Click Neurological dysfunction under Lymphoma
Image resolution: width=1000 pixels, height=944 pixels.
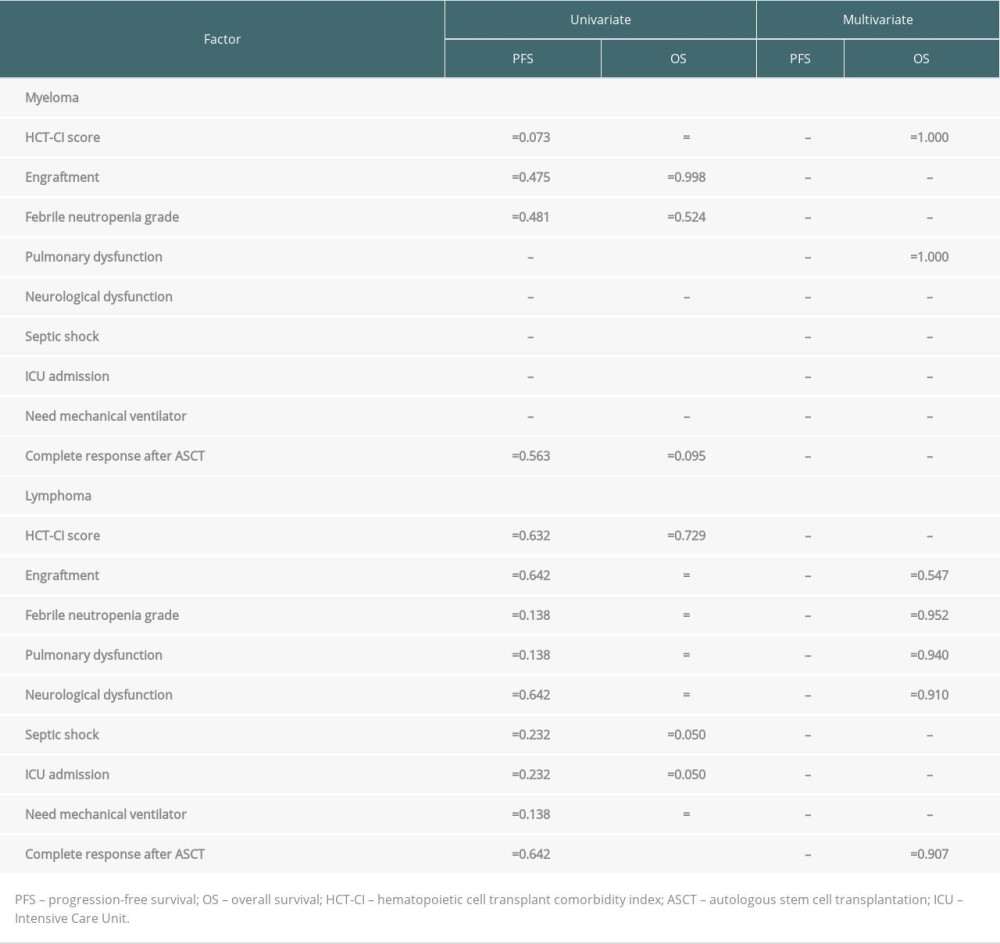[x=99, y=695]
